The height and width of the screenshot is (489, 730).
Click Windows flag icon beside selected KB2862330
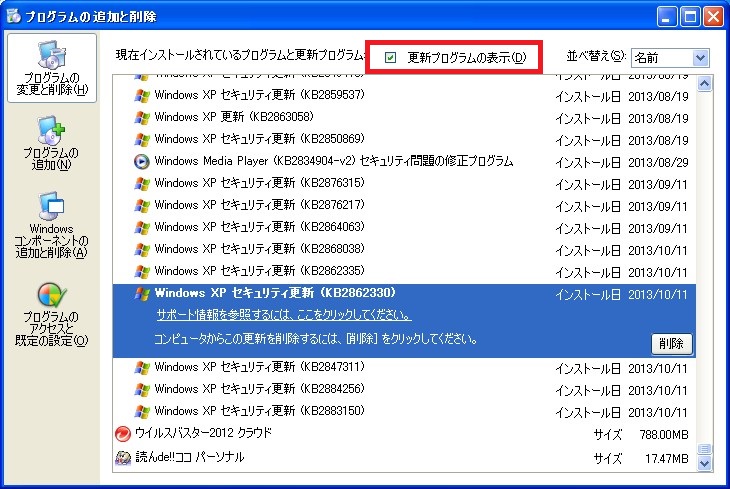pyautogui.click(x=142, y=294)
